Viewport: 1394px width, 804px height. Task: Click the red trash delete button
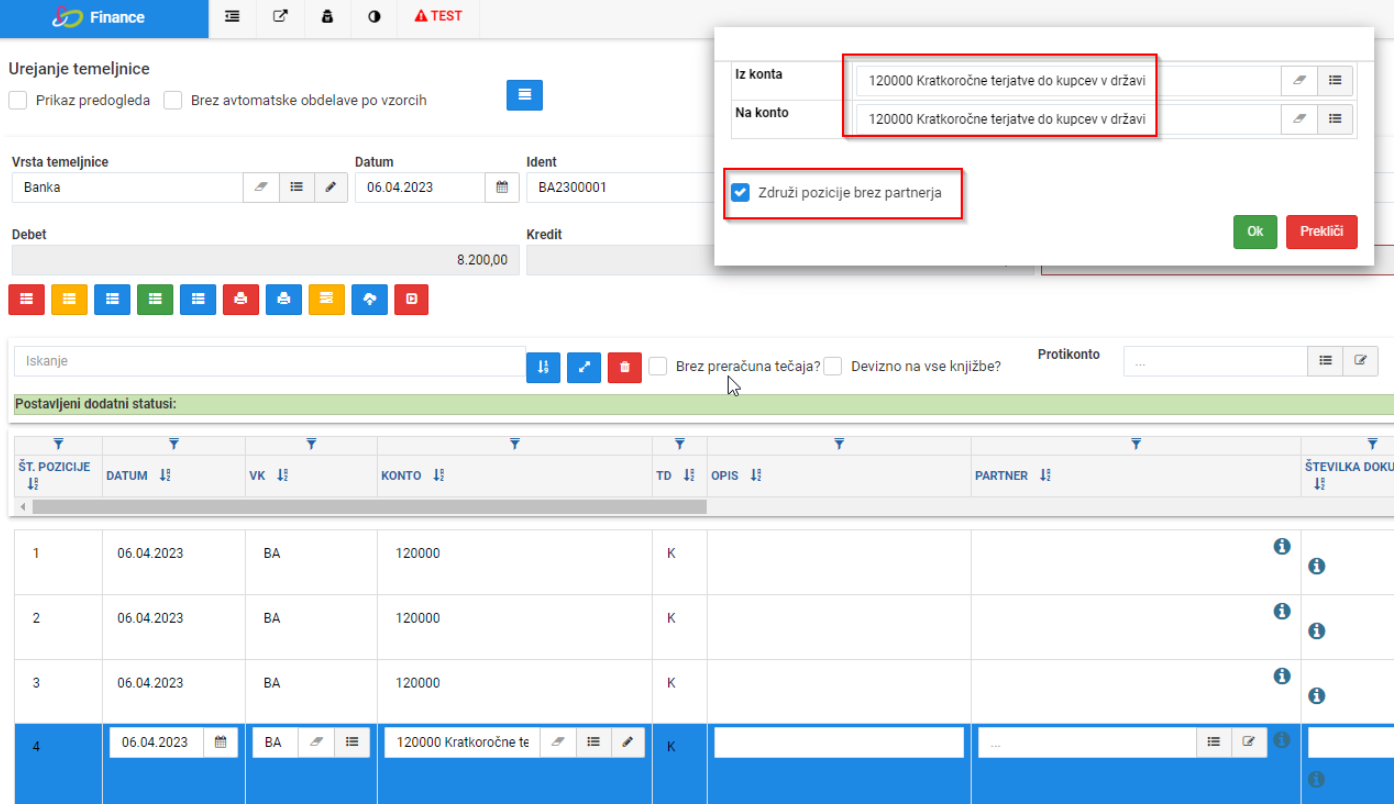point(625,367)
